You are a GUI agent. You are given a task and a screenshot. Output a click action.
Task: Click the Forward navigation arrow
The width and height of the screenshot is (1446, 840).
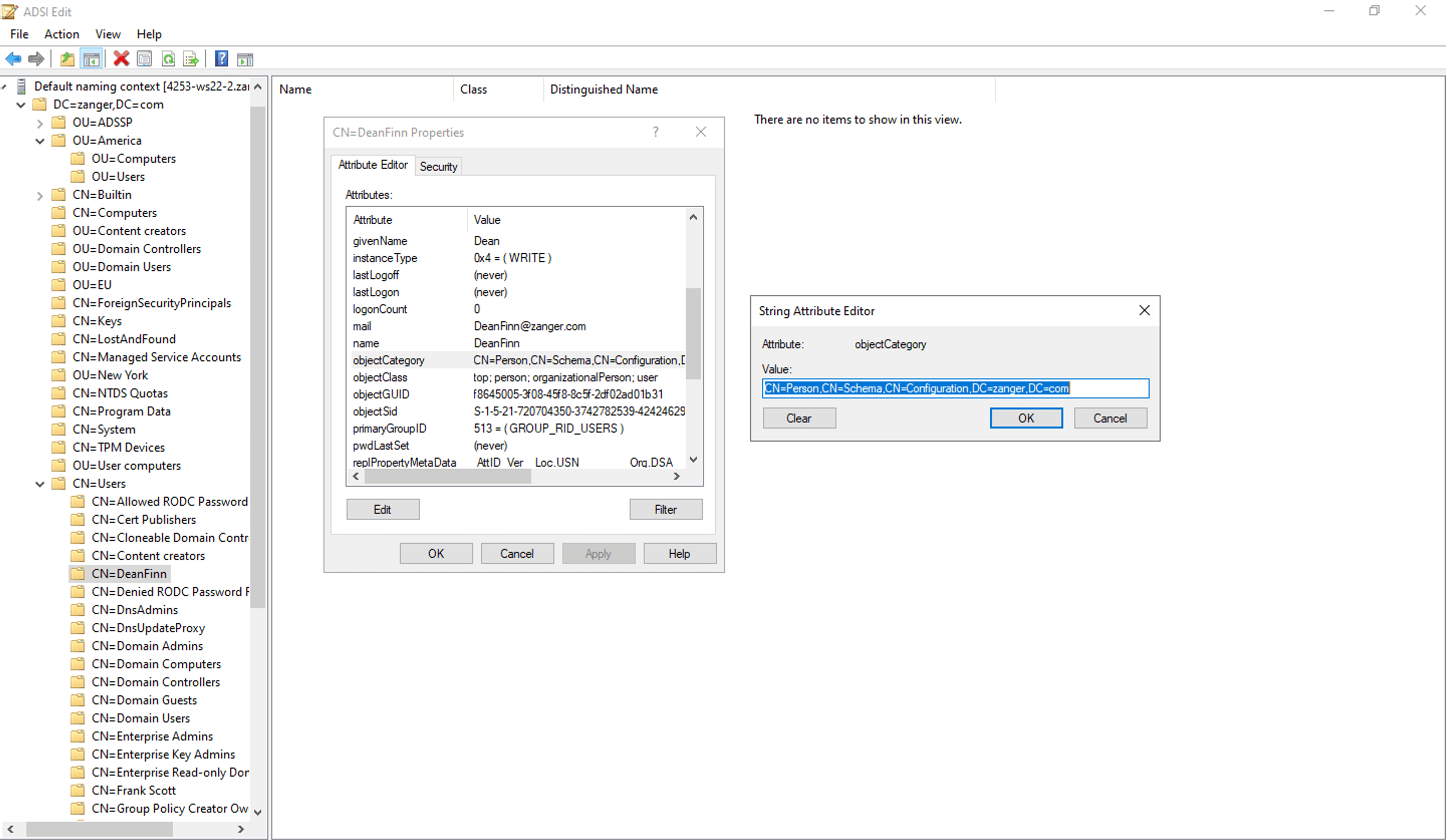click(36, 58)
